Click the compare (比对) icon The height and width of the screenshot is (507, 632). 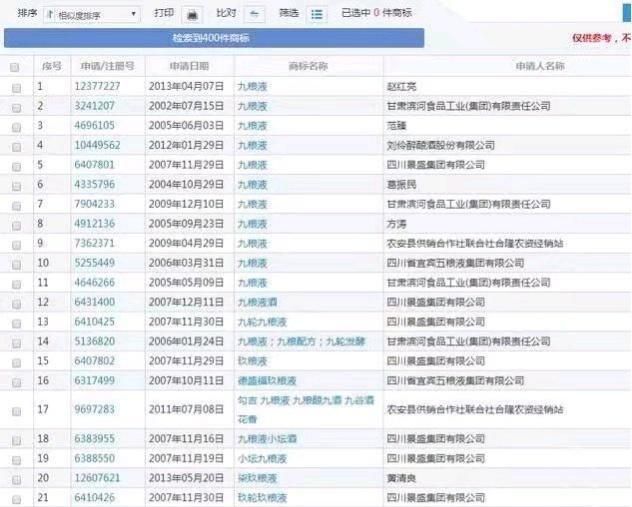click(254, 14)
